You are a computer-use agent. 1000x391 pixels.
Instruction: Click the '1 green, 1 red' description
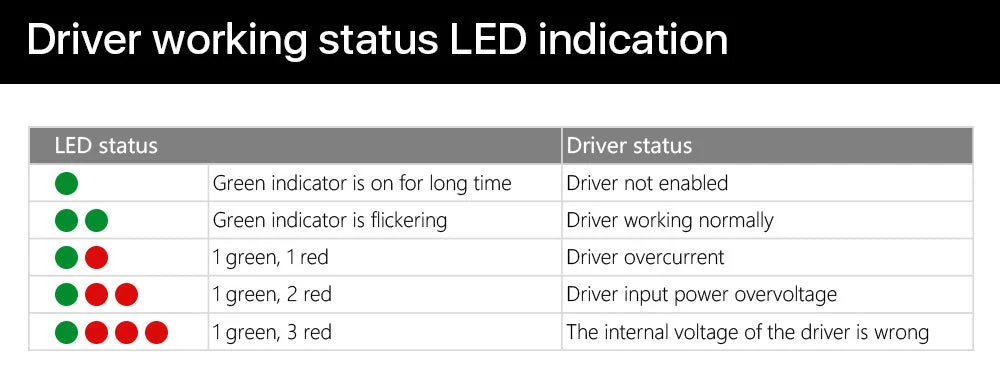point(270,258)
